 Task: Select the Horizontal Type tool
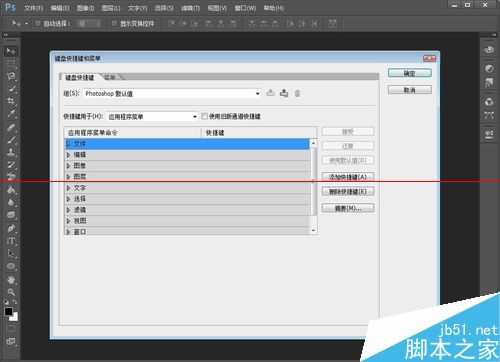pyautogui.click(x=11, y=241)
